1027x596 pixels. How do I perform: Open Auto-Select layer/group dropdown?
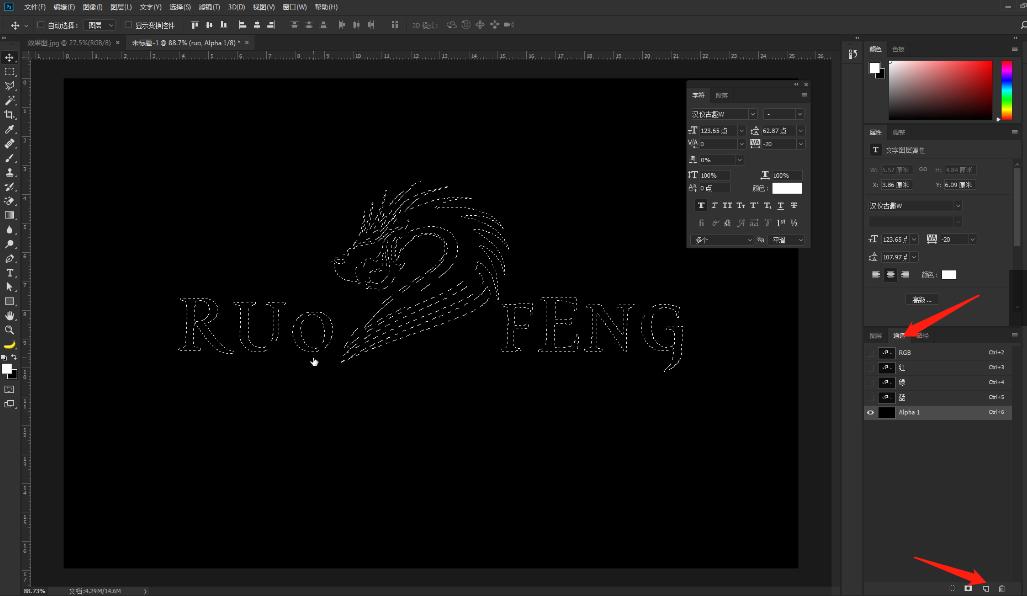pos(102,25)
